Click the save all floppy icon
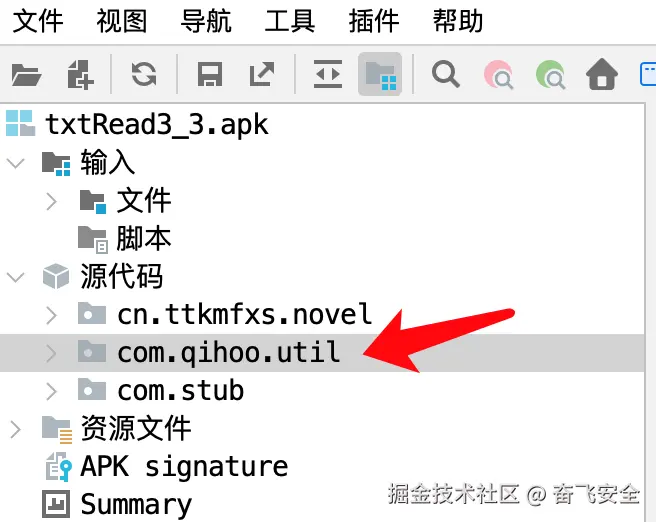This screenshot has height=522, width=656. [210, 74]
